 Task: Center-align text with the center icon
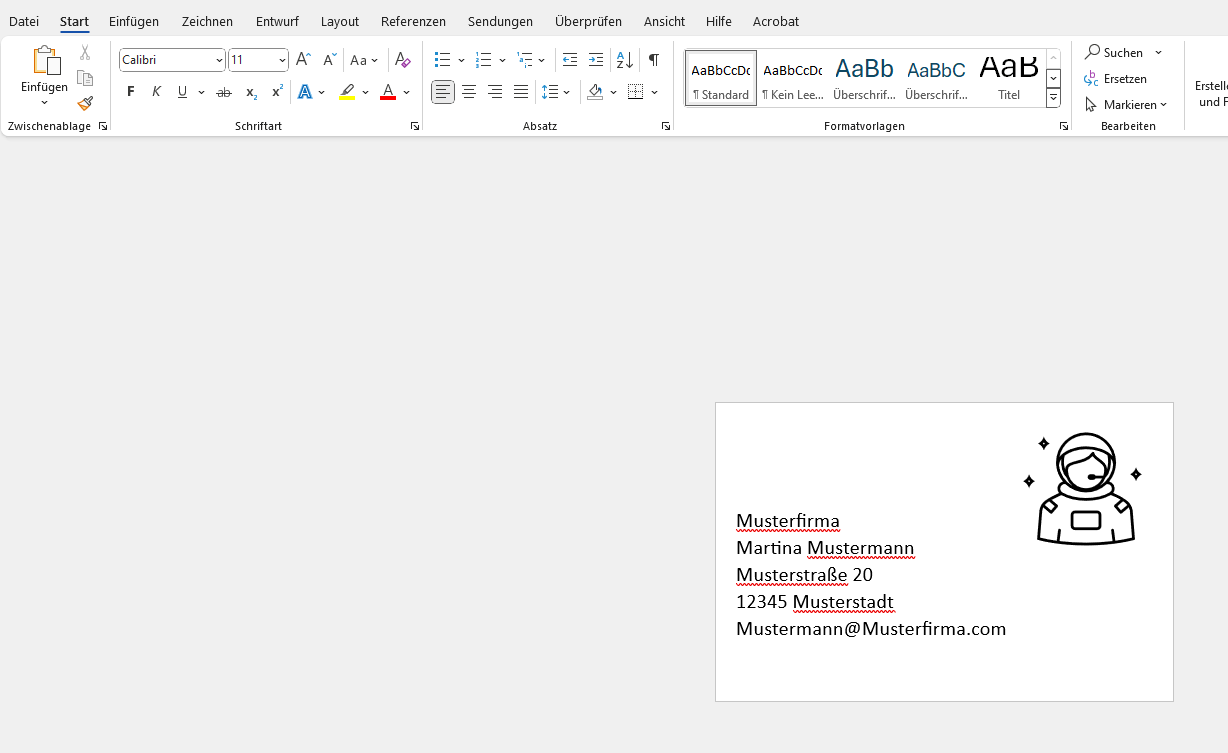(469, 92)
